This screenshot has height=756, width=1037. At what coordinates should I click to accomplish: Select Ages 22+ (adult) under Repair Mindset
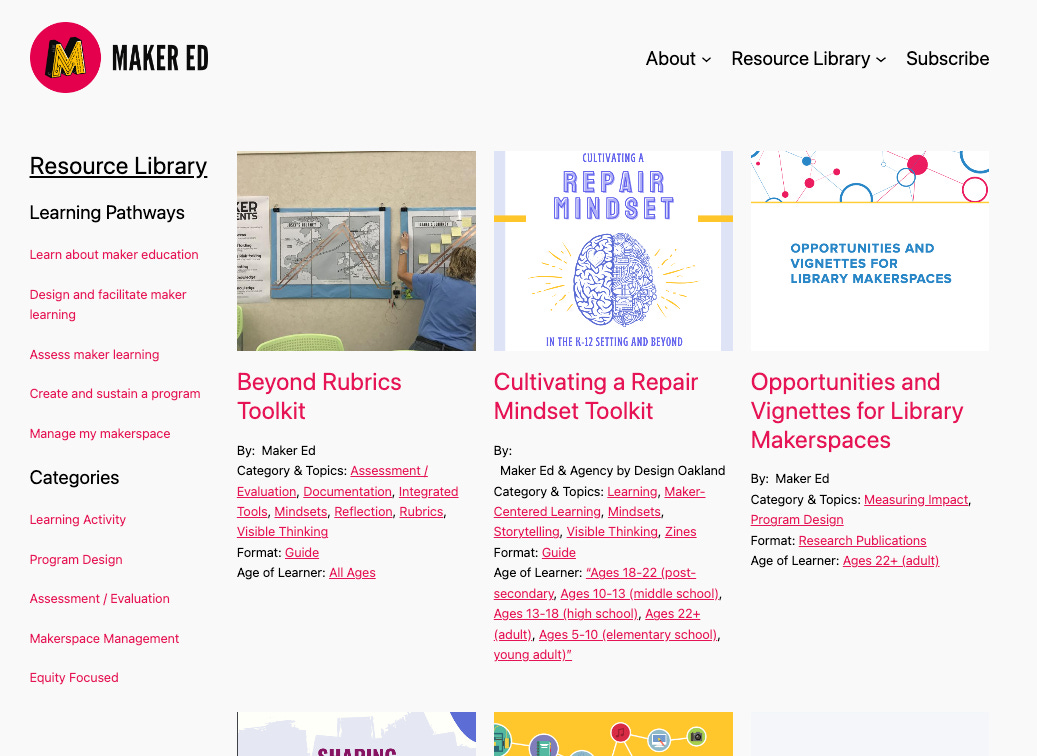pyautogui.click(x=597, y=624)
